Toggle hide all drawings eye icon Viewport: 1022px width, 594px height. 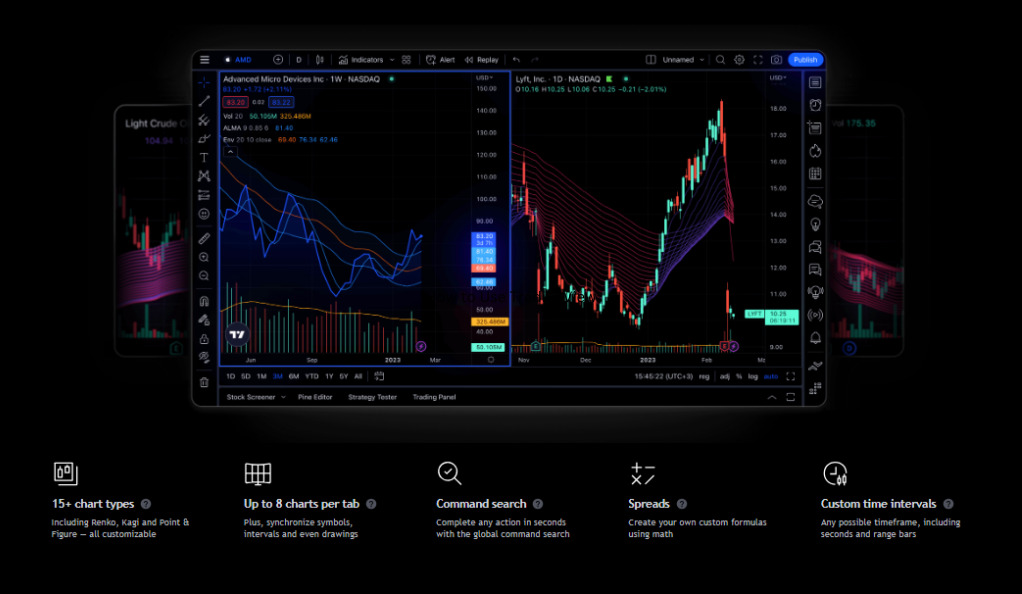tap(204, 357)
